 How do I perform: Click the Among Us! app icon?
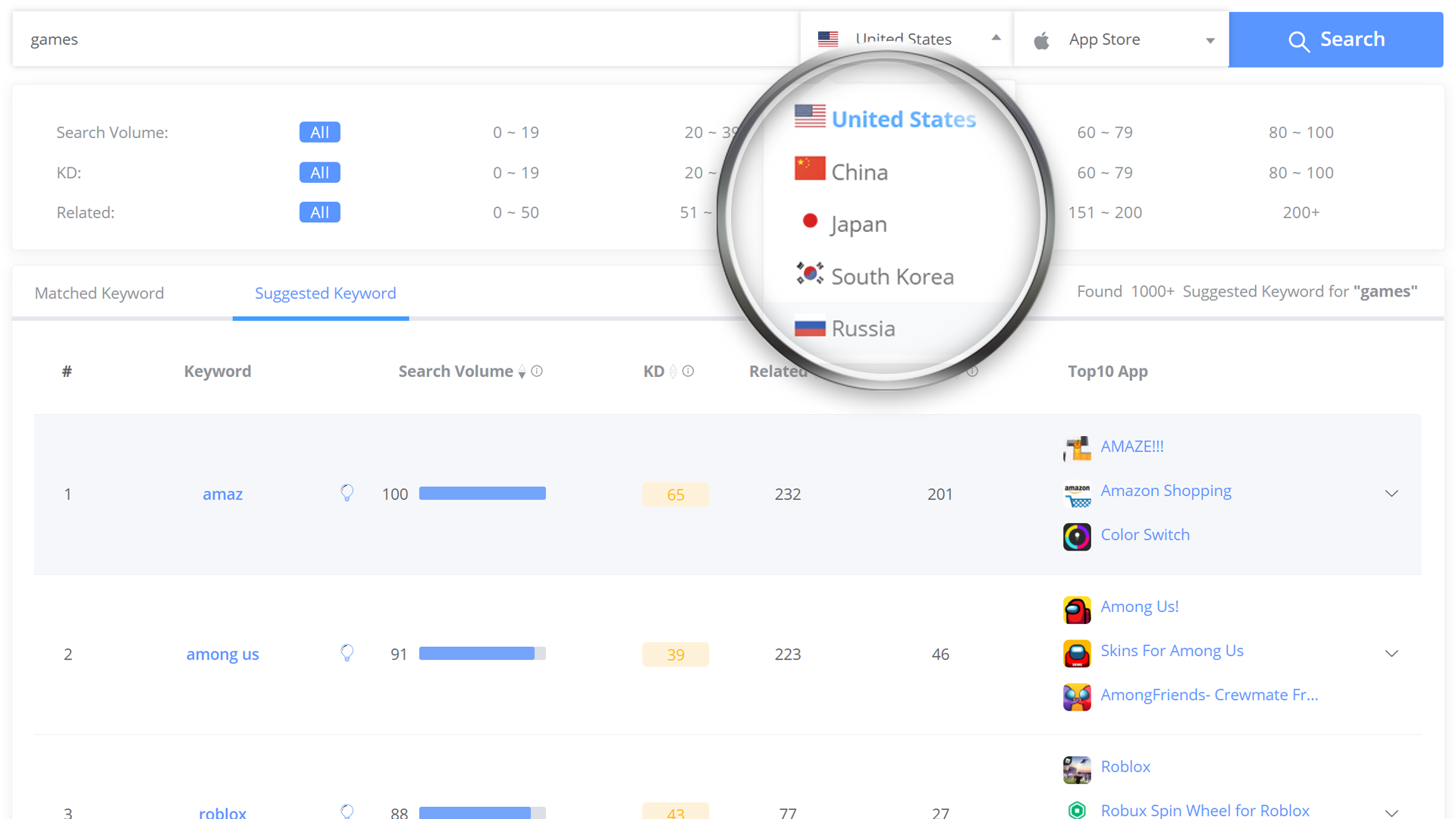click(x=1077, y=609)
